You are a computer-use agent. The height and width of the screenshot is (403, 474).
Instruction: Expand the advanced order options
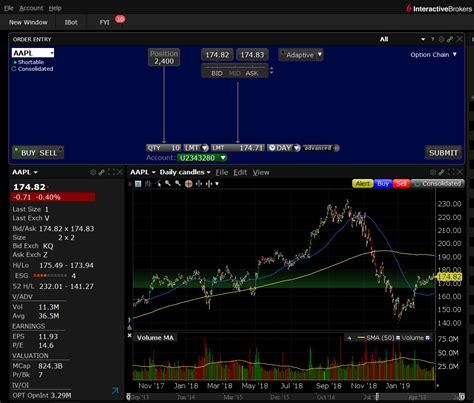tap(321, 148)
